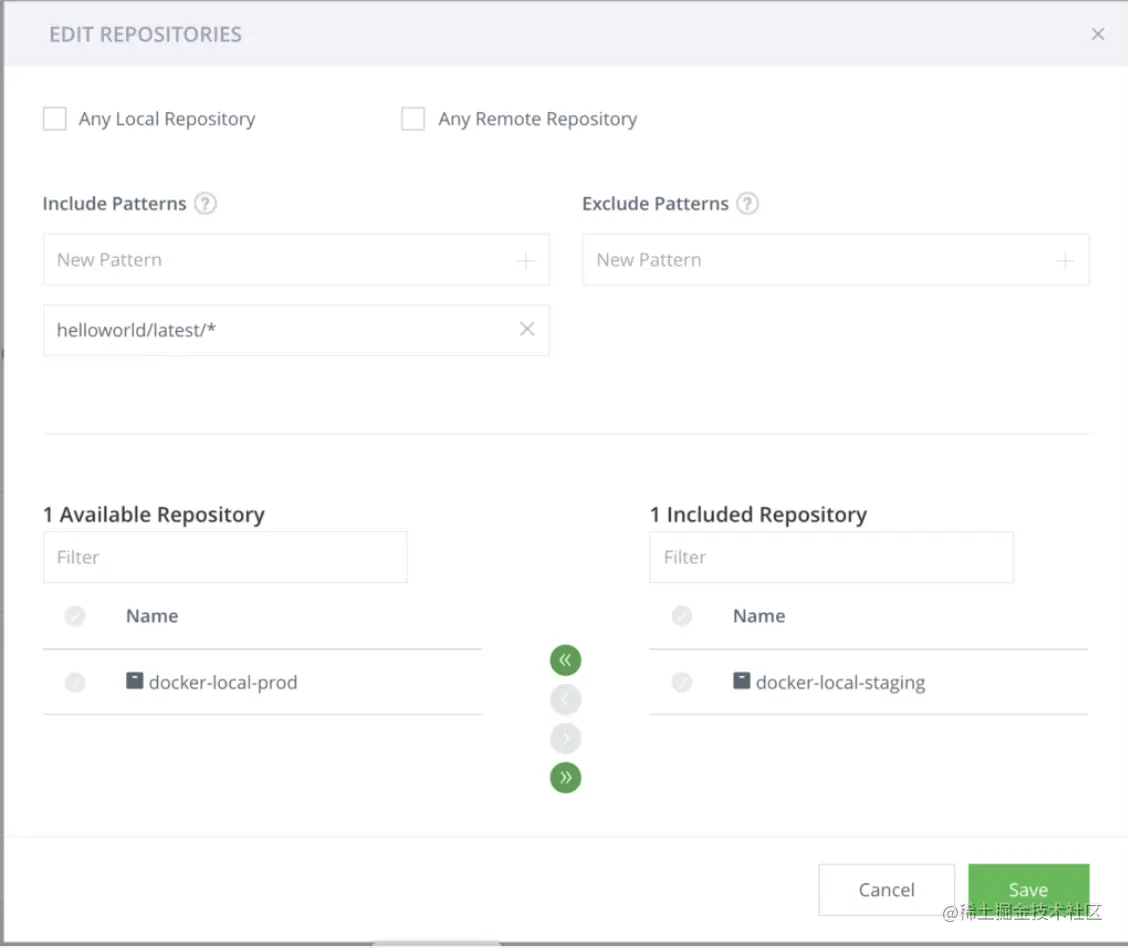Remove the helloworld/latest/* pattern with X icon
The width and height of the screenshot is (1128, 948).
point(527,329)
